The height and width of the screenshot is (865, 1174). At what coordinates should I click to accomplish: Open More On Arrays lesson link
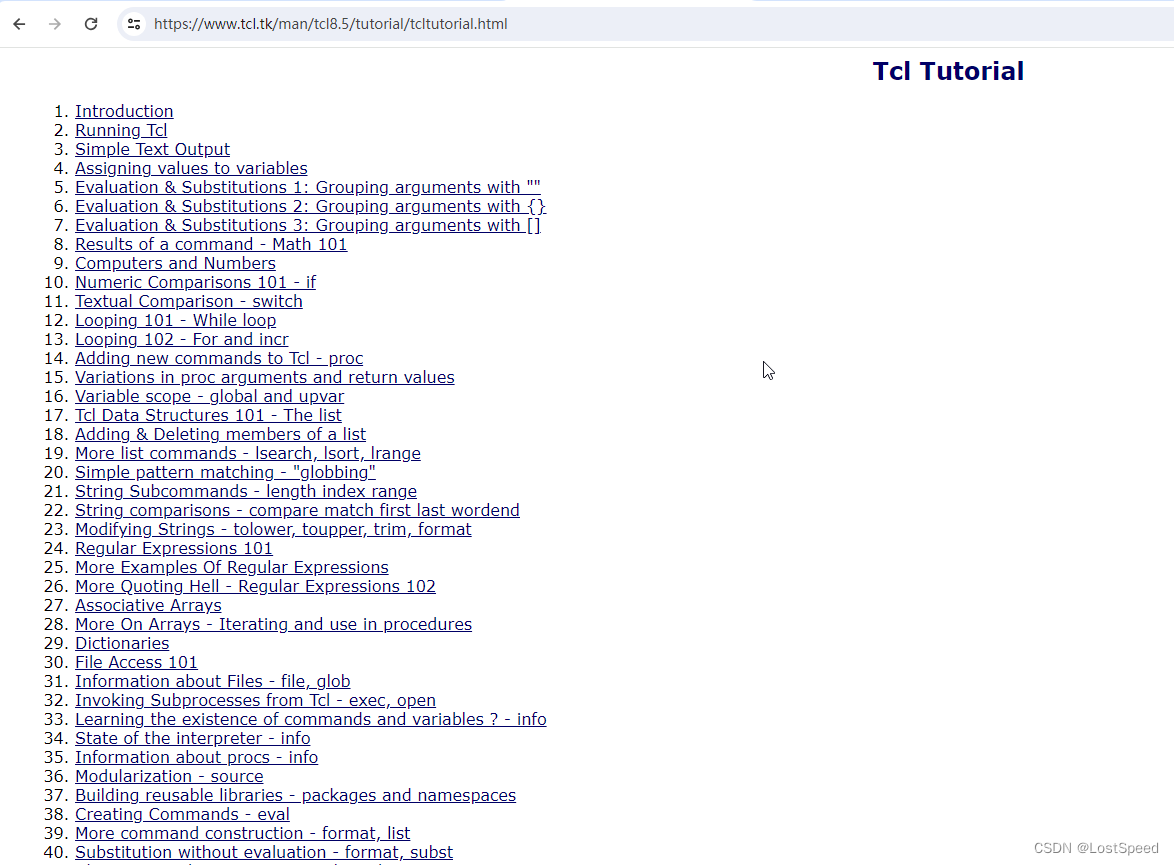(273, 624)
